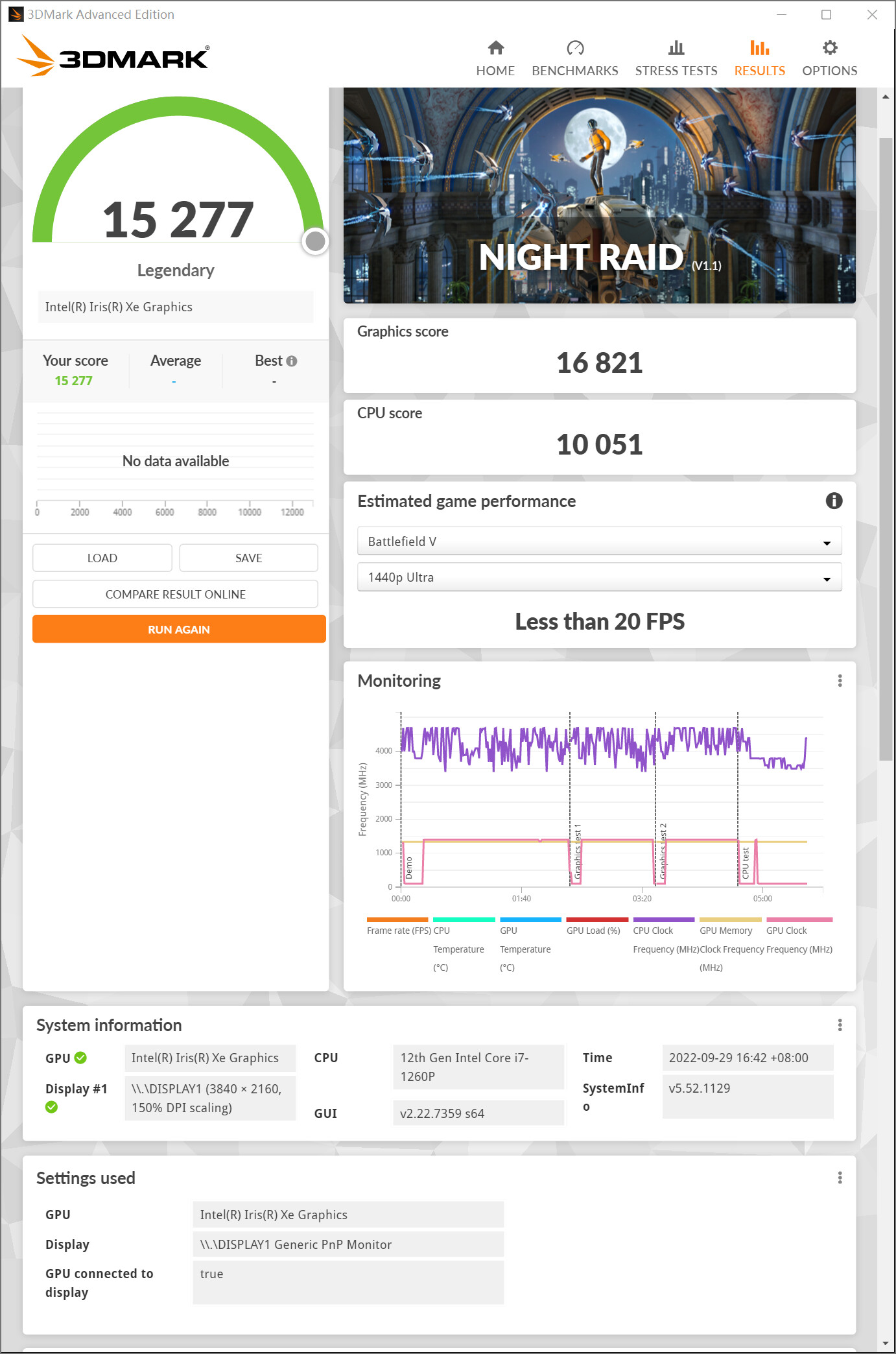Toggle CPU Clock Frequency purple legend swatch
Viewport: 896px width, 1354px height.
point(663,920)
